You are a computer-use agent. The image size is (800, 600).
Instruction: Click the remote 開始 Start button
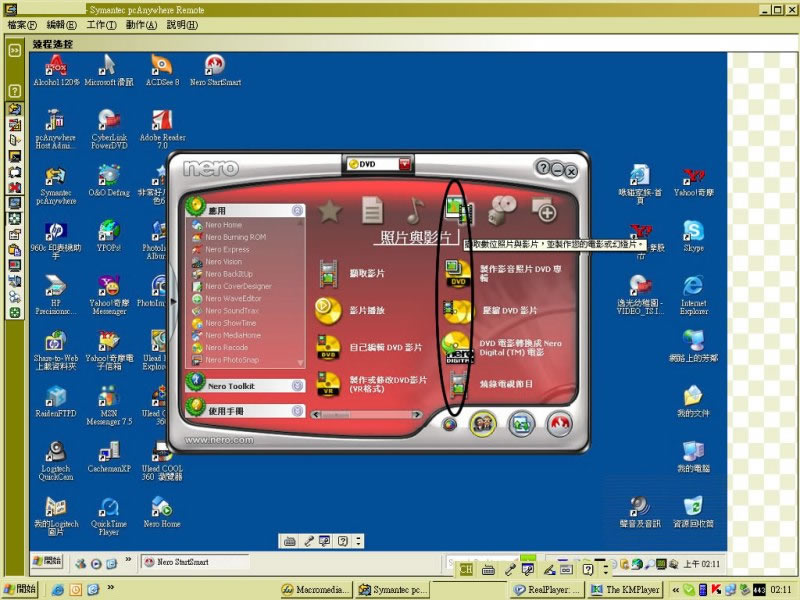click(x=47, y=561)
